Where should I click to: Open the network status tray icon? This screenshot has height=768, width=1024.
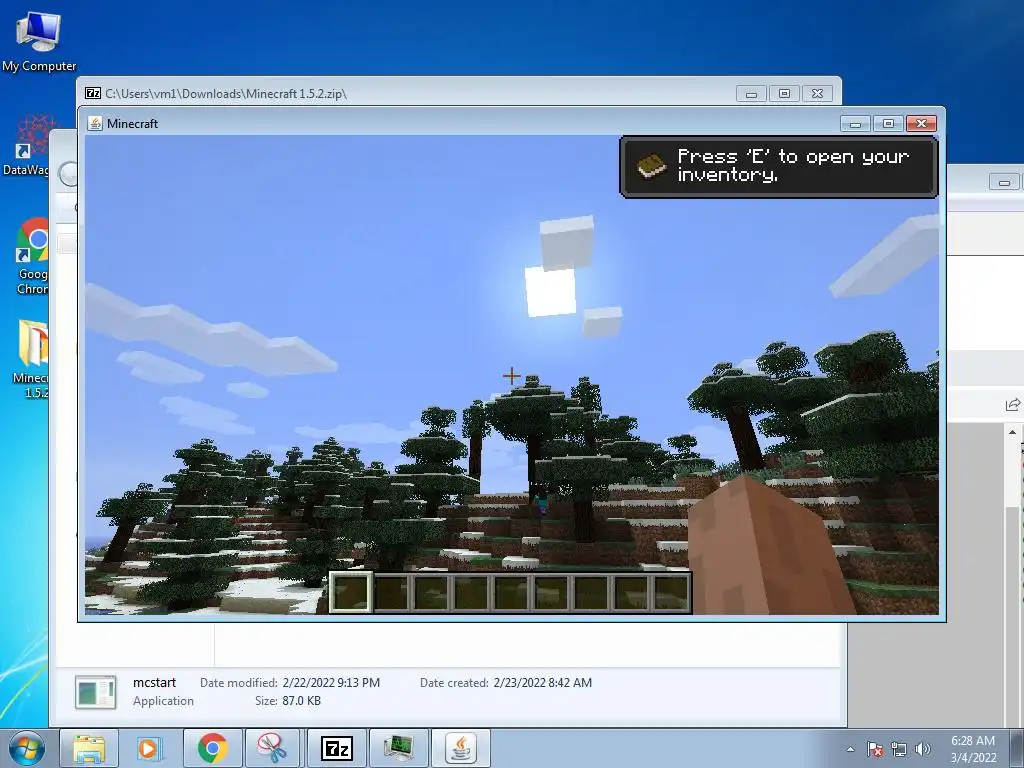899,749
